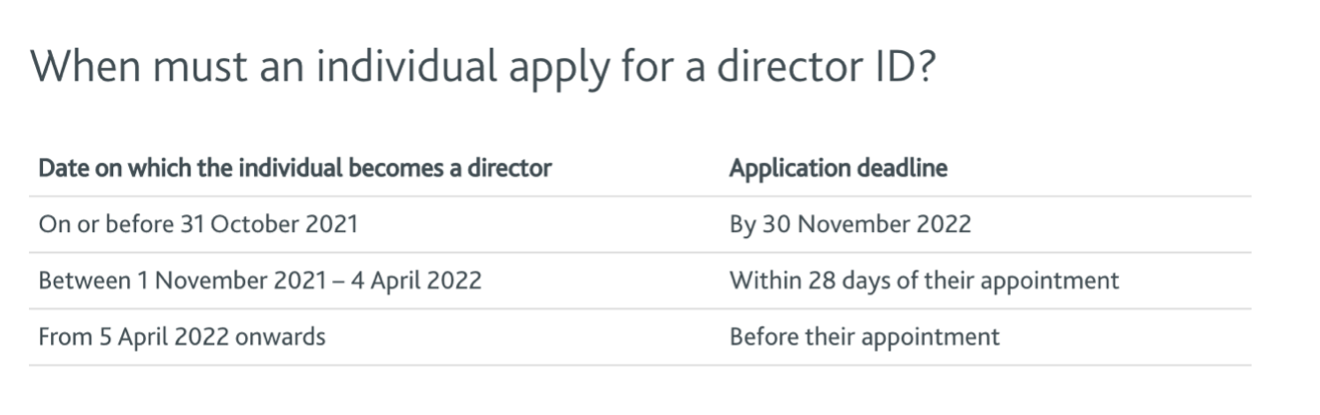The image size is (1320, 415).
Task: Select the 'Application deadline' column header
Action: [838, 168]
